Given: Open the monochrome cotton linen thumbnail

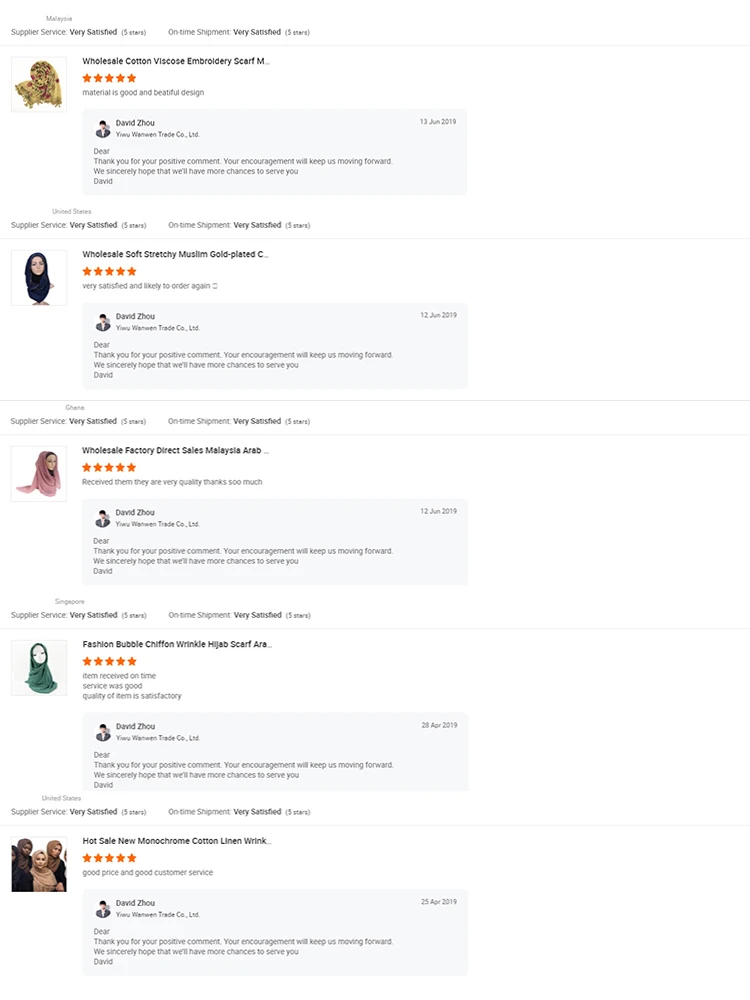Looking at the screenshot, I should tap(39, 864).
